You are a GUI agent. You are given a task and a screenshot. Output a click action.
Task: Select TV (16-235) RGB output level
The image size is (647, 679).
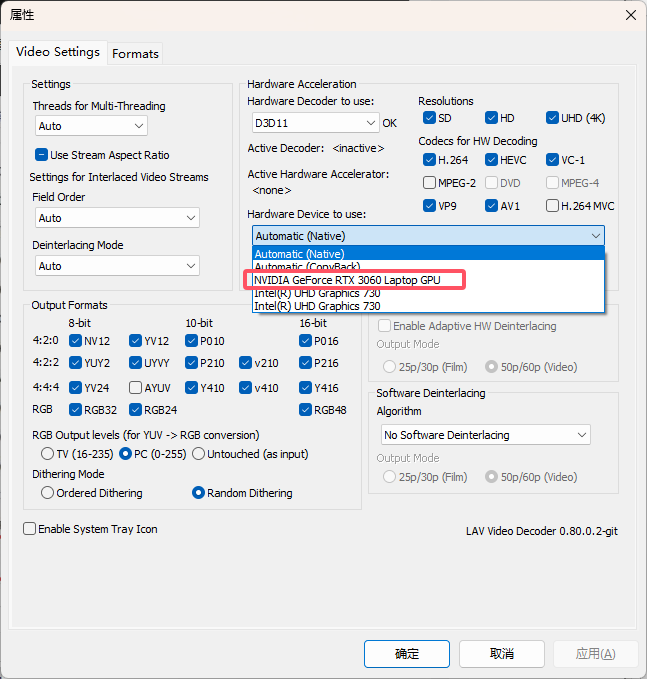point(47,453)
